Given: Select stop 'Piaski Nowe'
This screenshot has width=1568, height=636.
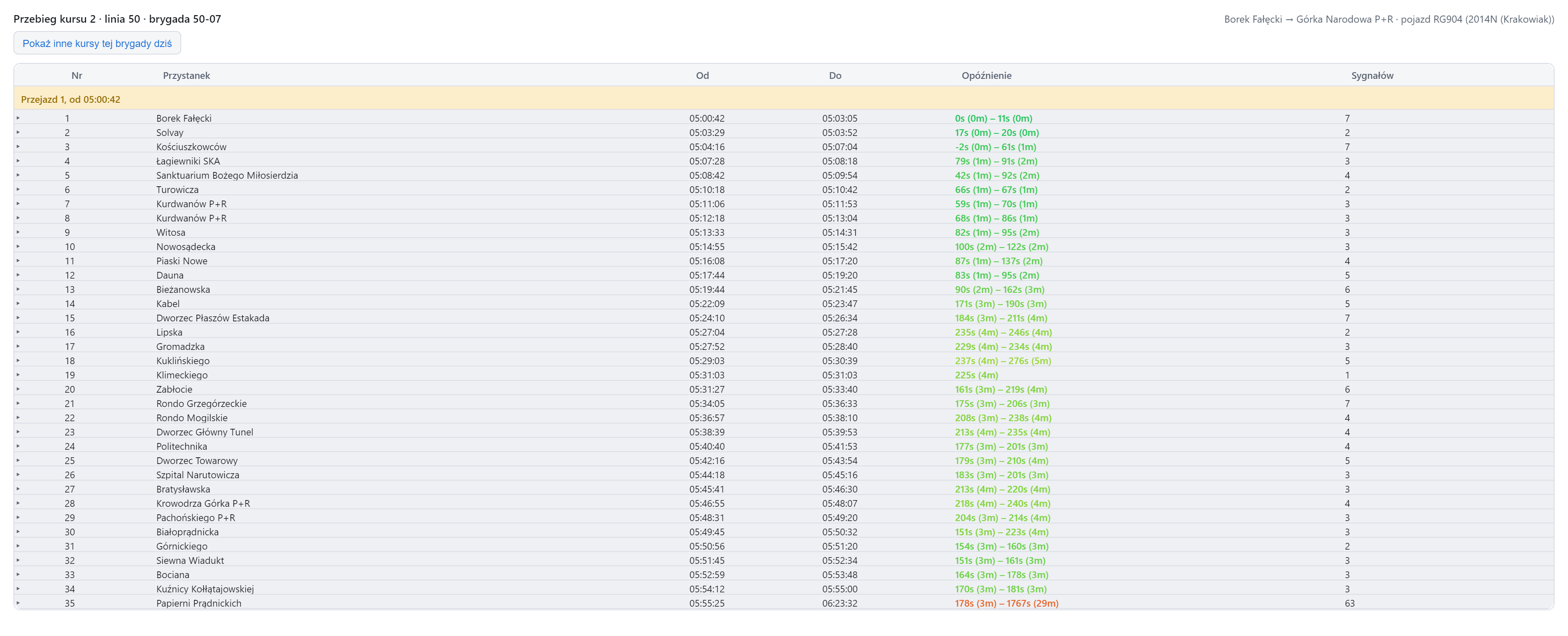Looking at the screenshot, I should (x=182, y=261).
